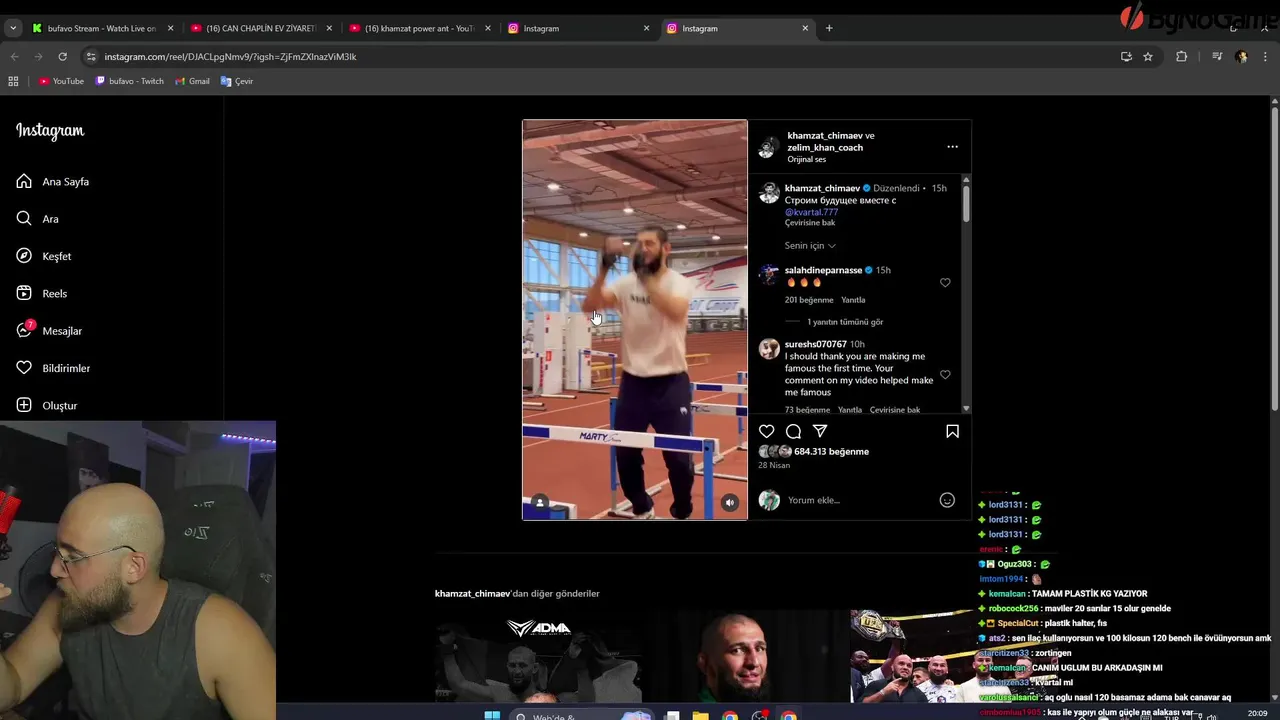Switch to the first Instagram tab
This screenshot has height=720, width=1280.
578,28
